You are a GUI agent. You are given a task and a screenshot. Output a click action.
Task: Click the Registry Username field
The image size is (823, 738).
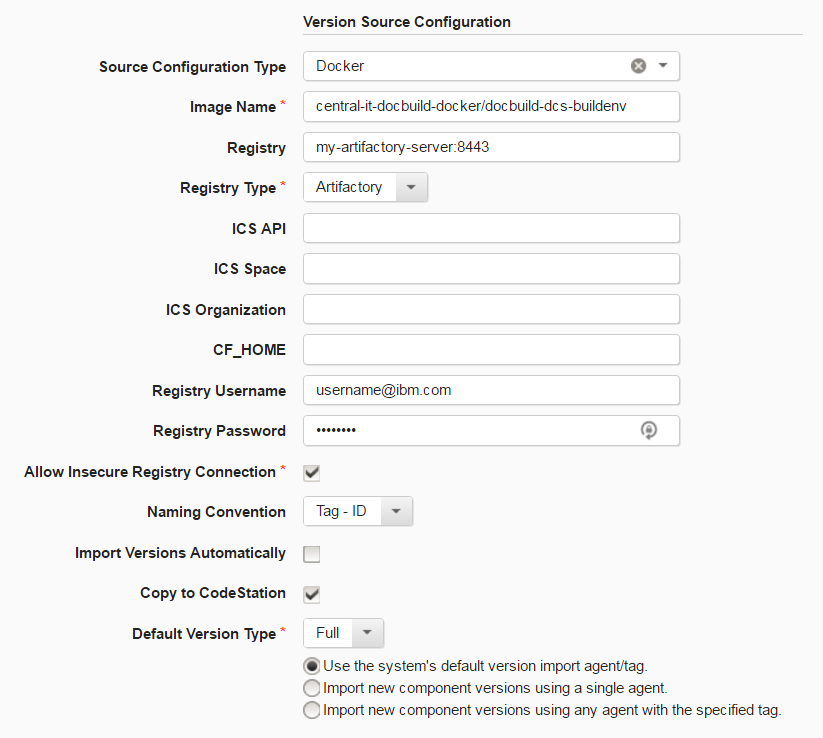click(490, 390)
